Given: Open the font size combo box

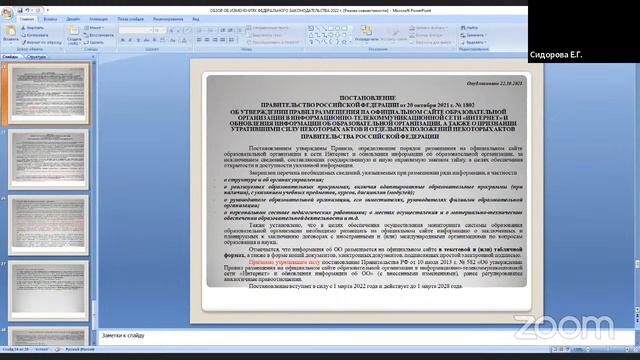Looking at the screenshot, I should click(x=160, y=31).
